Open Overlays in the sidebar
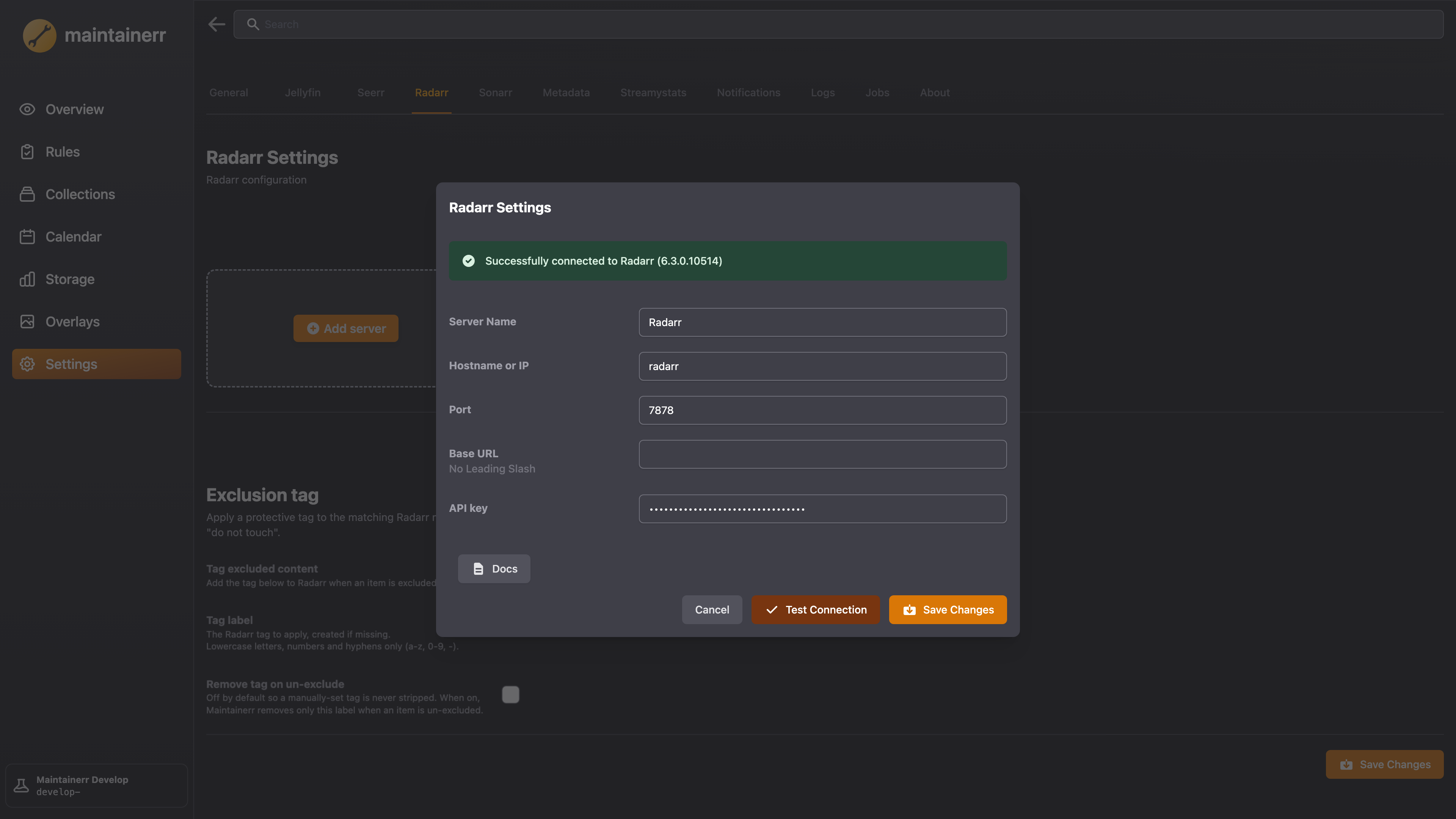This screenshot has height=819, width=1456. pyautogui.click(x=96, y=321)
